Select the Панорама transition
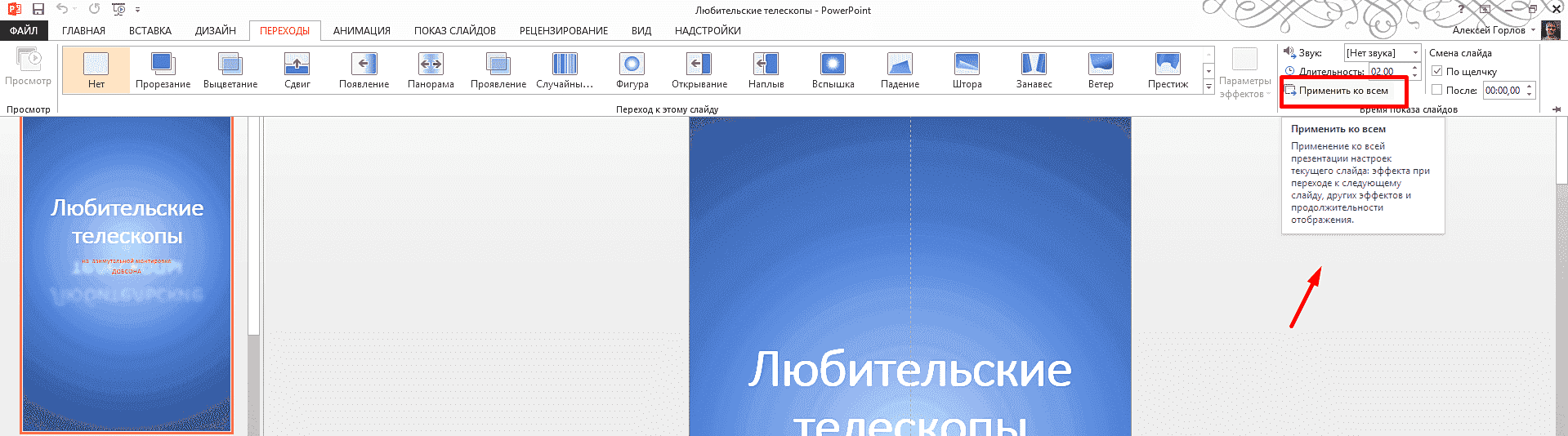Viewport: 1568px width, 436px height. click(x=431, y=69)
